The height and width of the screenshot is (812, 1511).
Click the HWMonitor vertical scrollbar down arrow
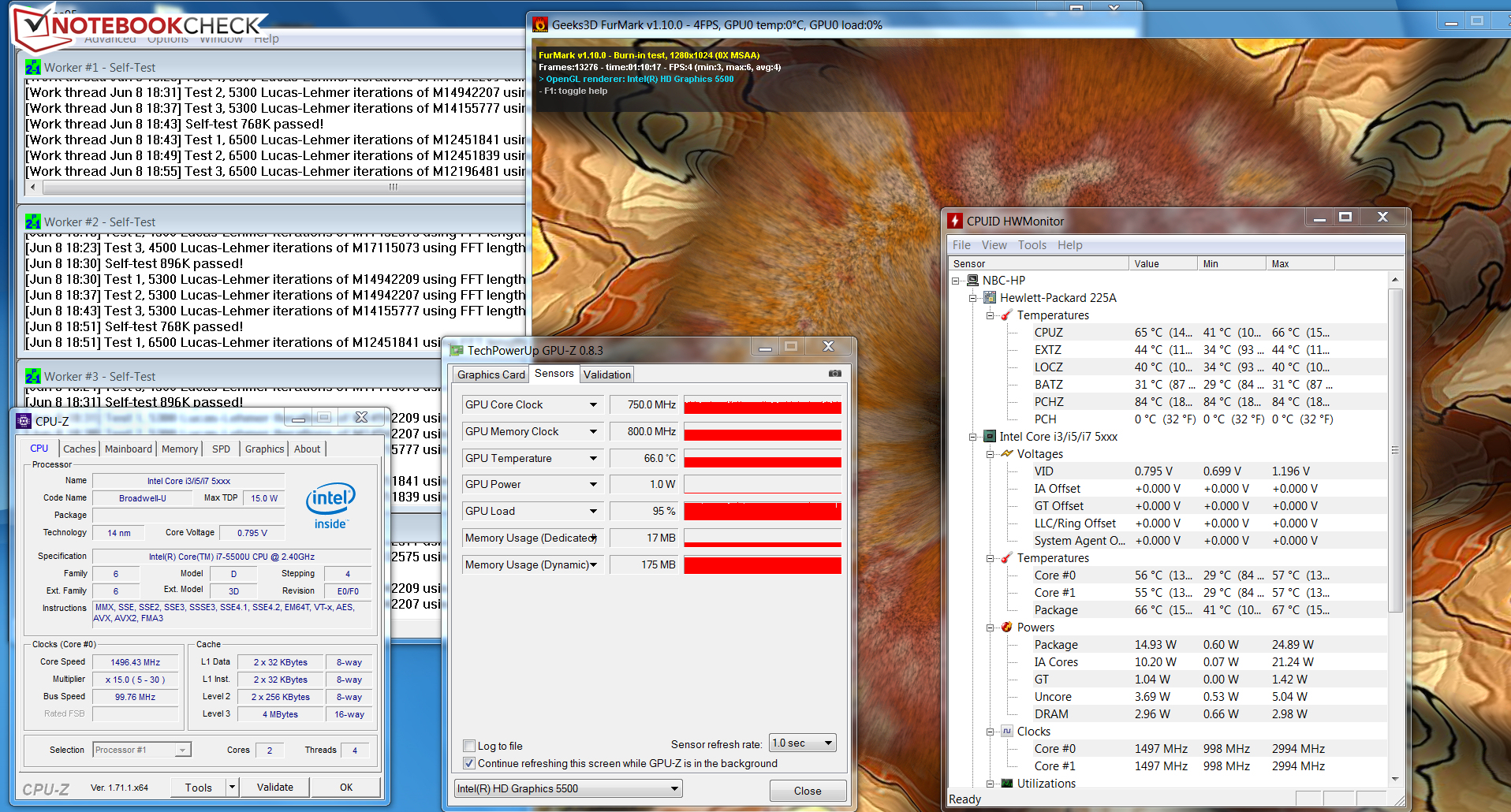(x=1395, y=779)
